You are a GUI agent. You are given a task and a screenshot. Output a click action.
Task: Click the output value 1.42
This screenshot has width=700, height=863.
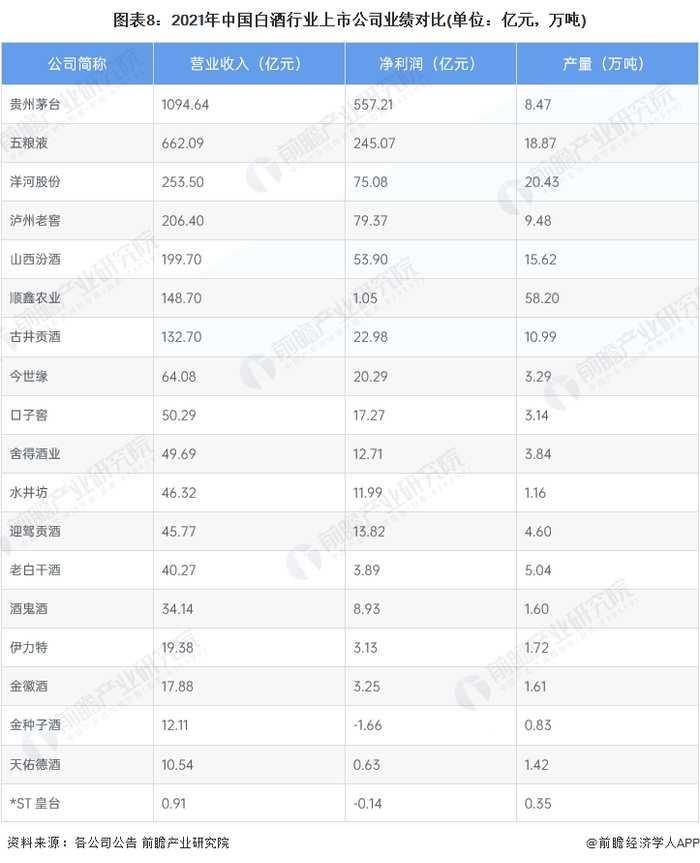click(537, 764)
